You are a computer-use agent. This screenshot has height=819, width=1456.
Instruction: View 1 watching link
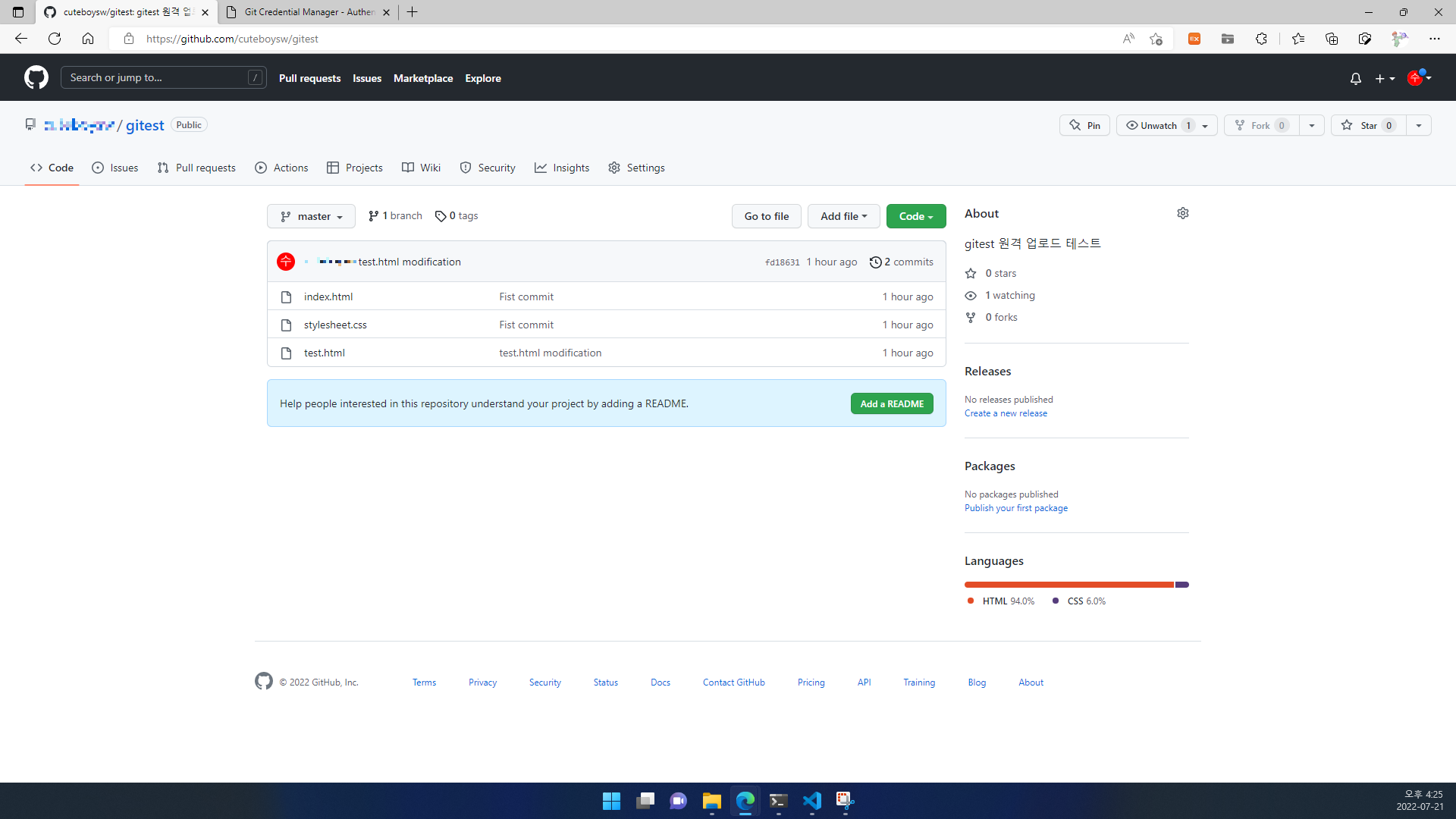pyautogui.click(x=1001, y=295)
